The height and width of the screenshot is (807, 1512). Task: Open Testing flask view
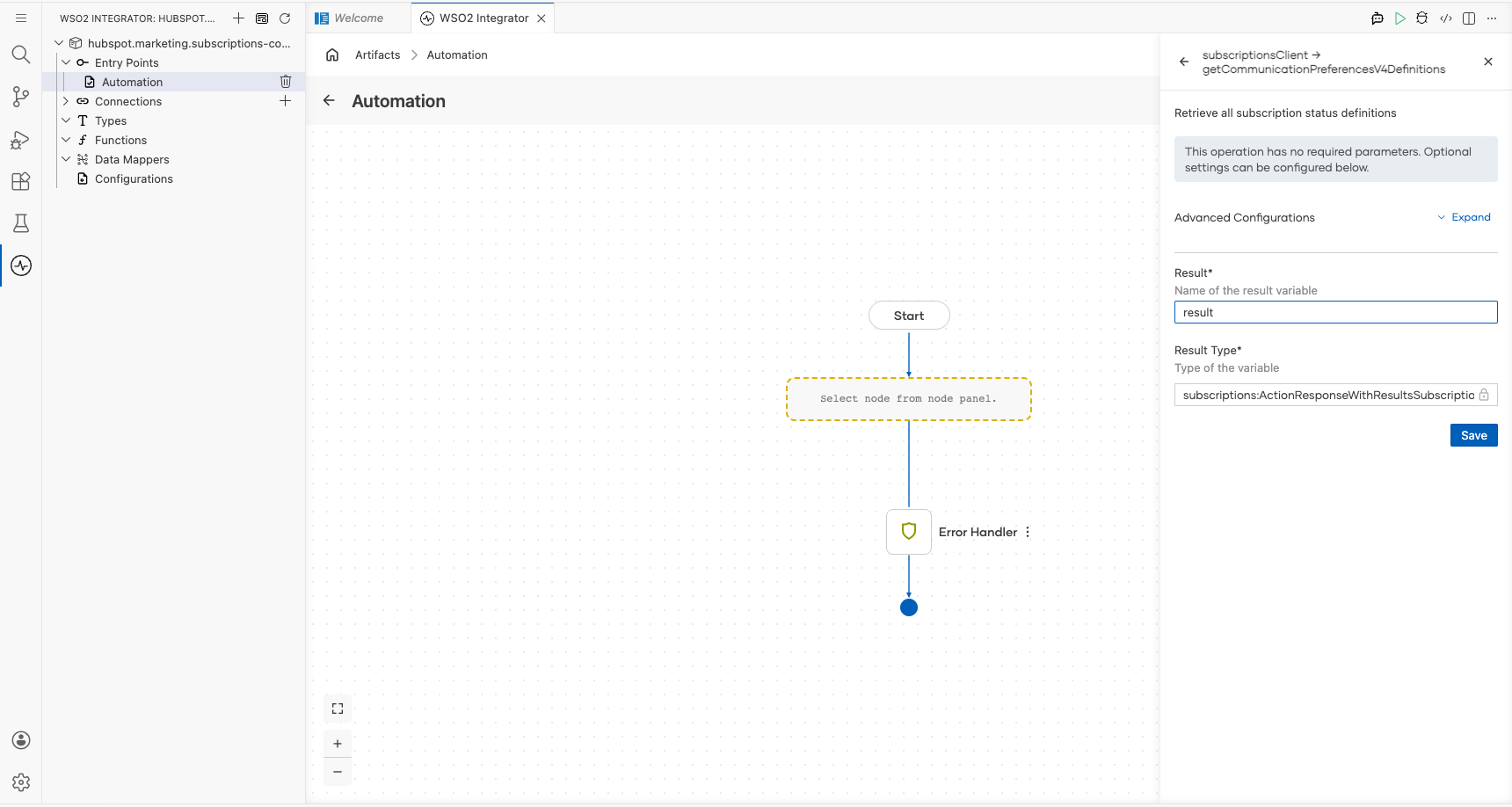coord(21,223)
